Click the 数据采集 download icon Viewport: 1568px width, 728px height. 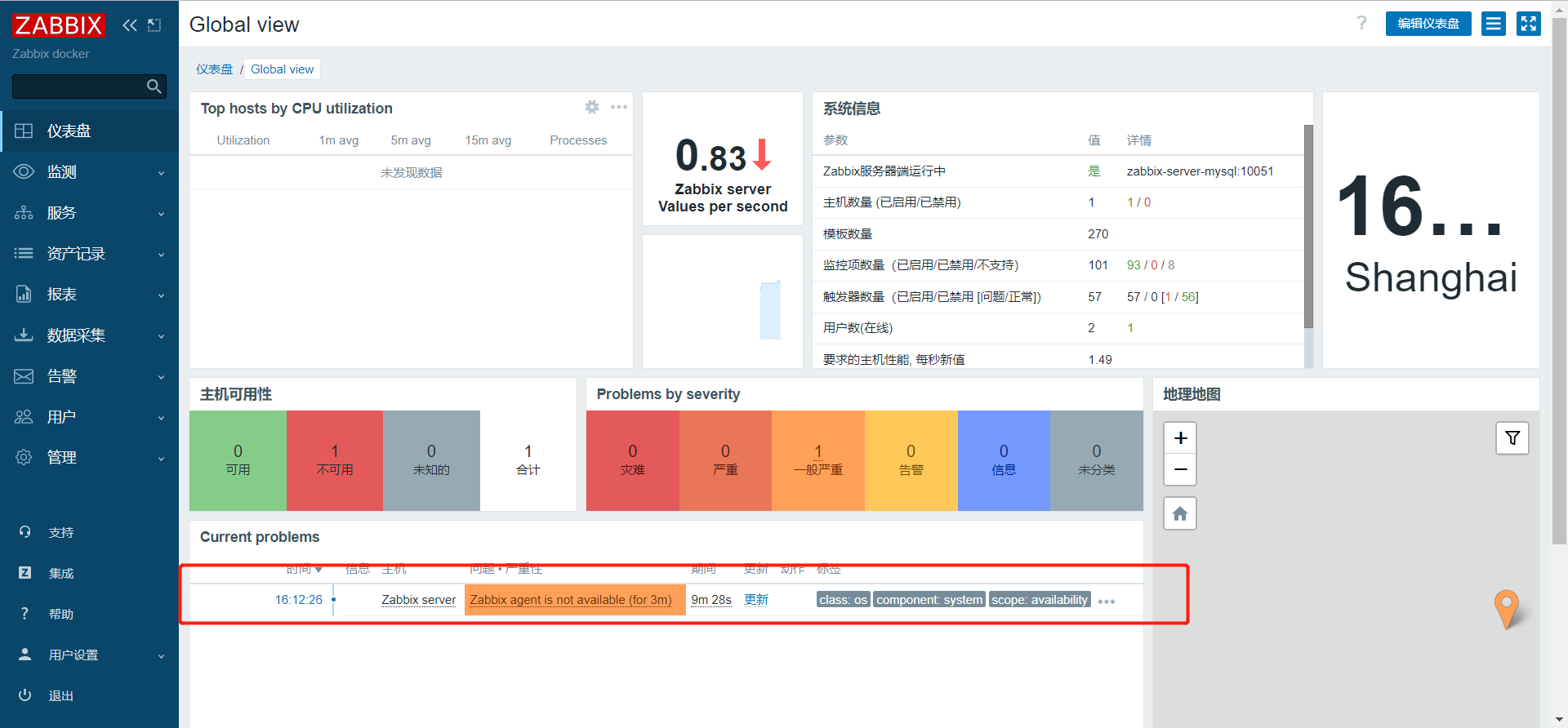click(24, 335)
